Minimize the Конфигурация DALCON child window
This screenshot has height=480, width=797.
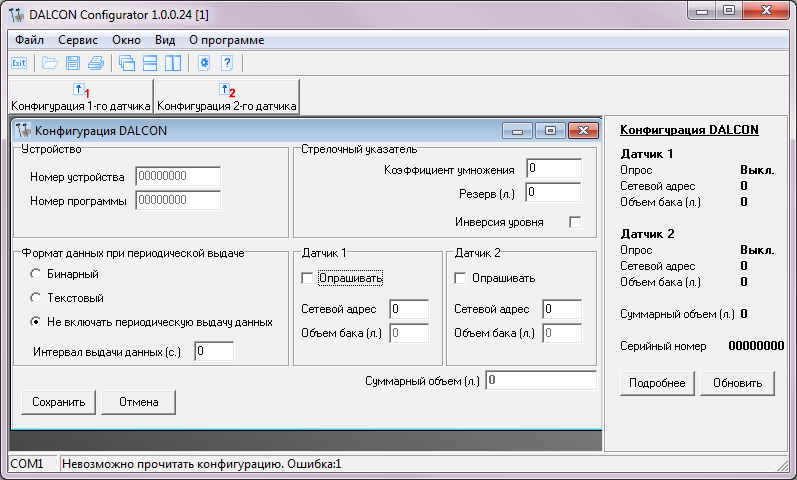click(x=517, y=131)
